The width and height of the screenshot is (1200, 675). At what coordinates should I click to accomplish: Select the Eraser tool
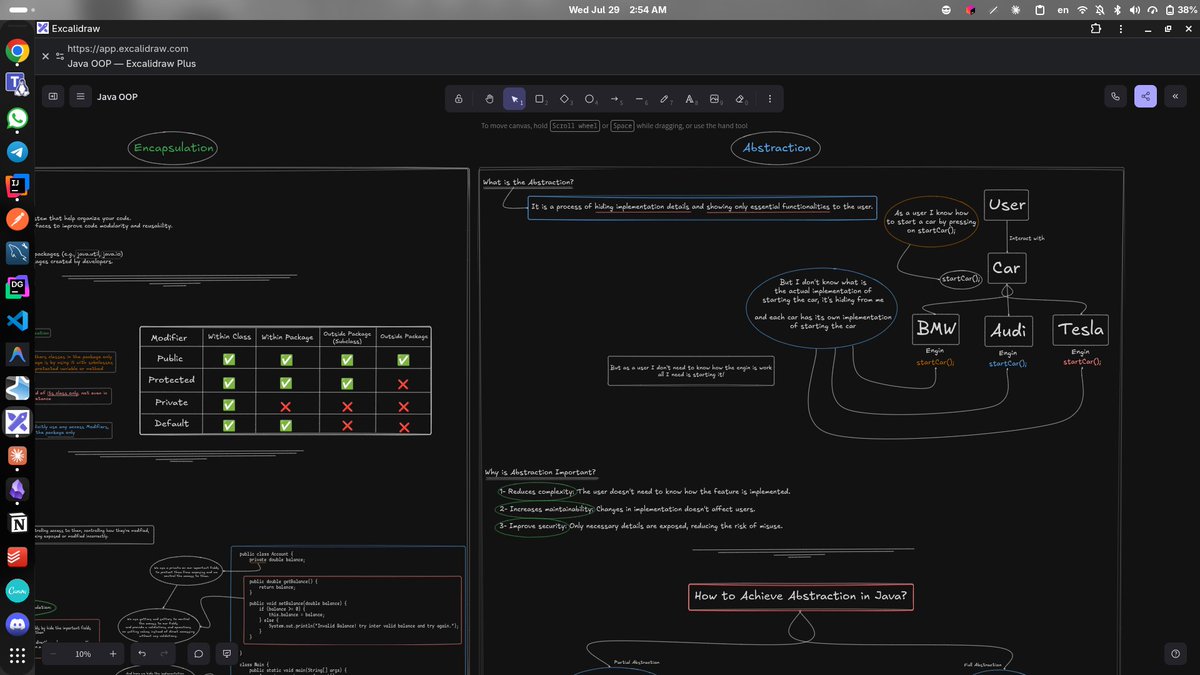click(x=741, y=99)
